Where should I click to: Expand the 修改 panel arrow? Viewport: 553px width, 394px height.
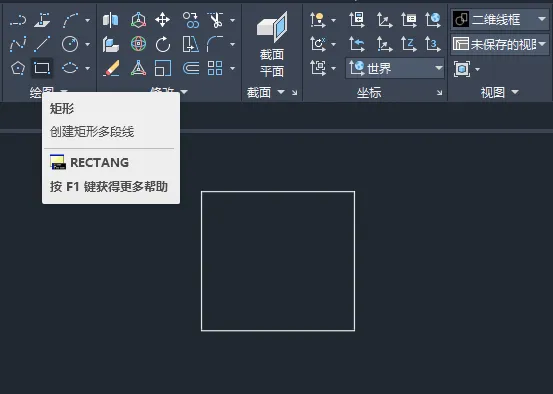184,92
